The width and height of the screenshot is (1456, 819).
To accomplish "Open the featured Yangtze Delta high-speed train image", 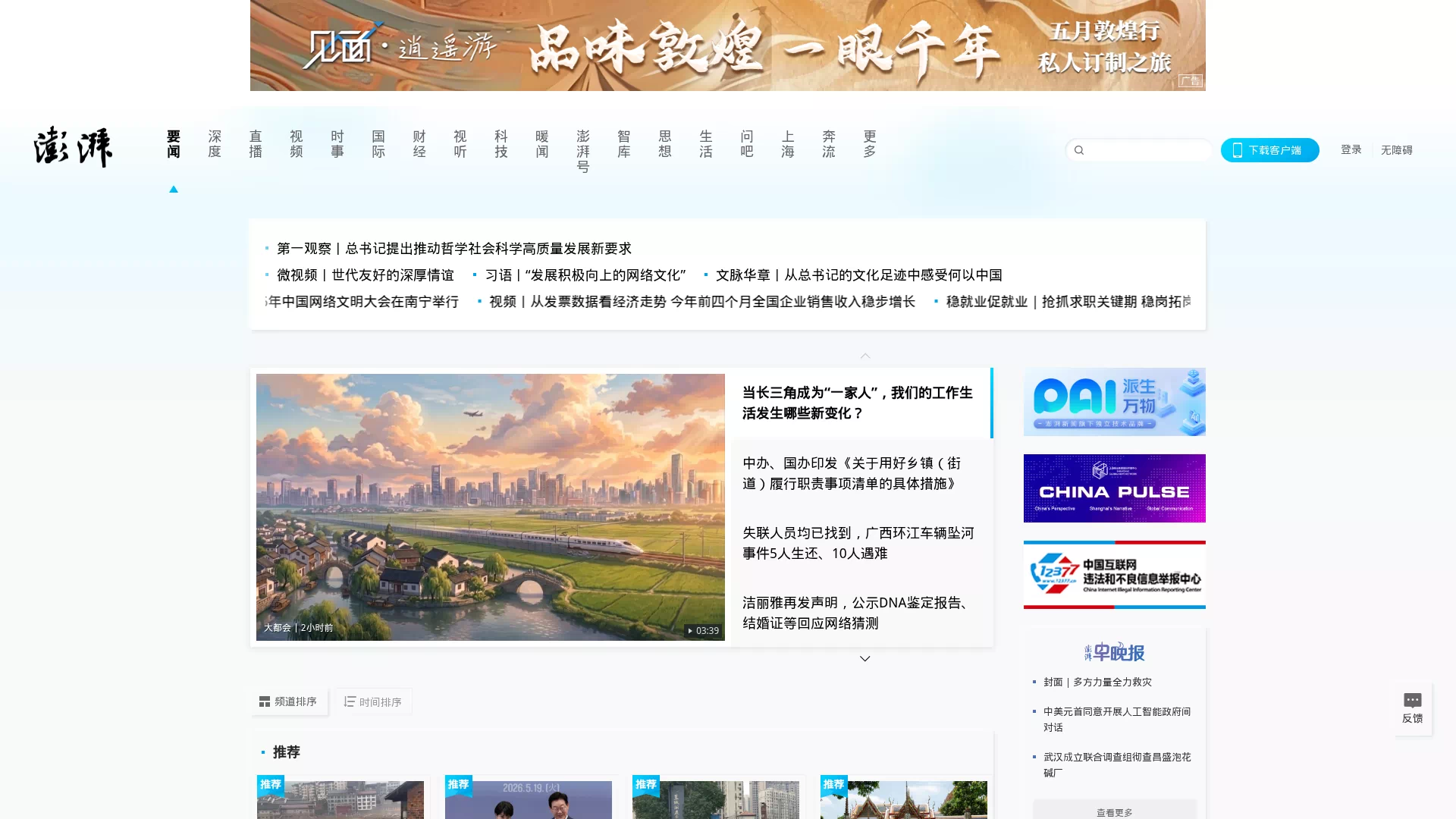I will click(x=490, y=507).
